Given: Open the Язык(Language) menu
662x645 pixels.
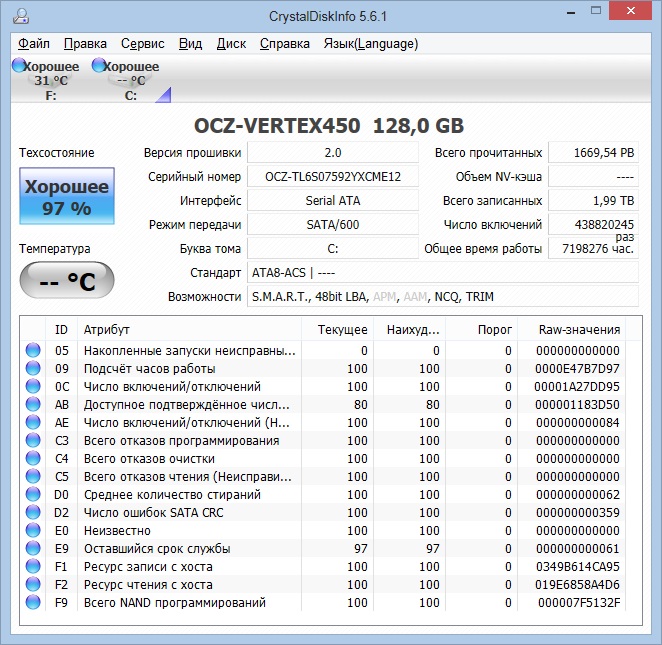Looking at the screenshot, I should (371, 44).
